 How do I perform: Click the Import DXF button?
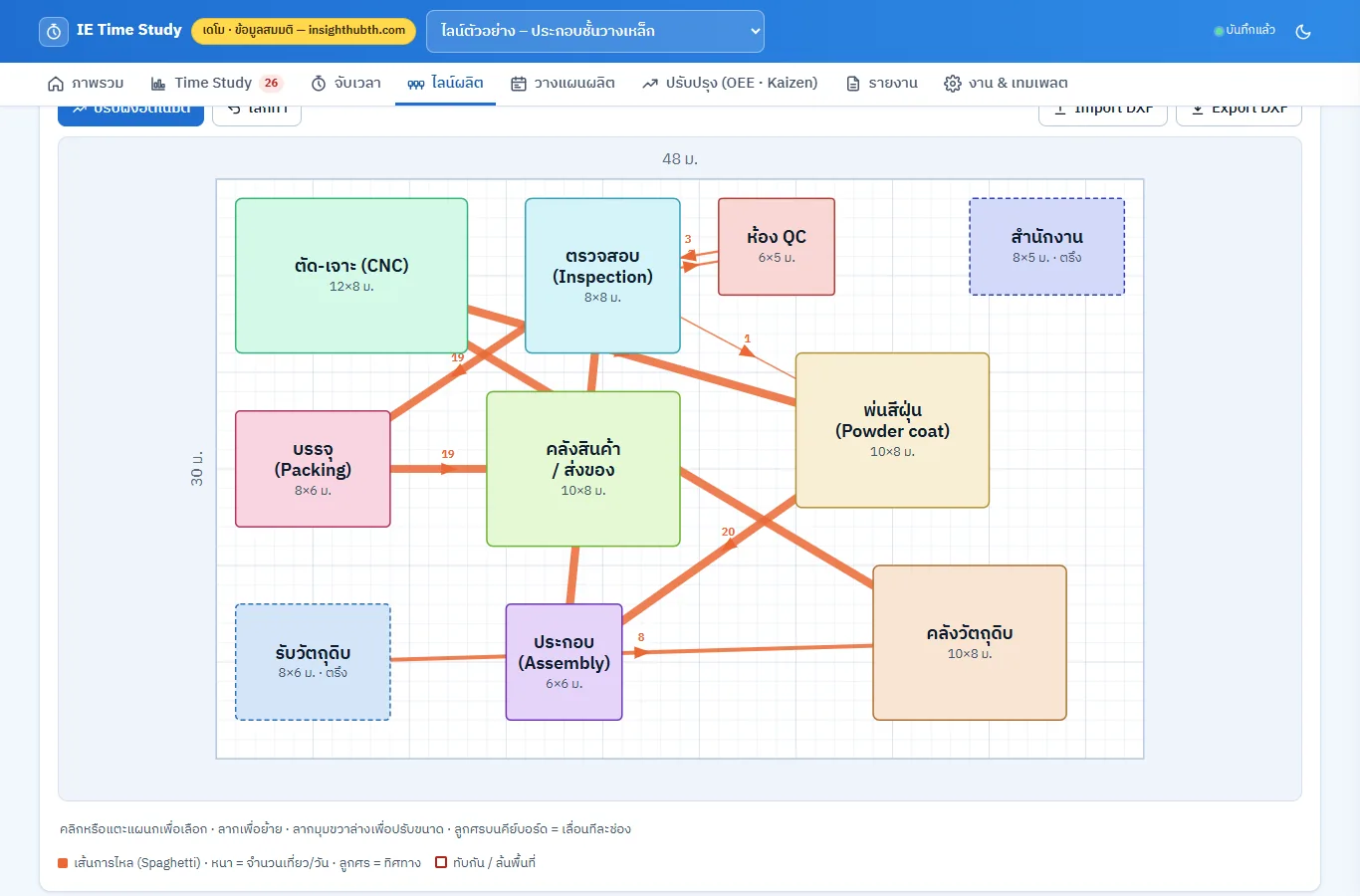(x=1103, y=113)
